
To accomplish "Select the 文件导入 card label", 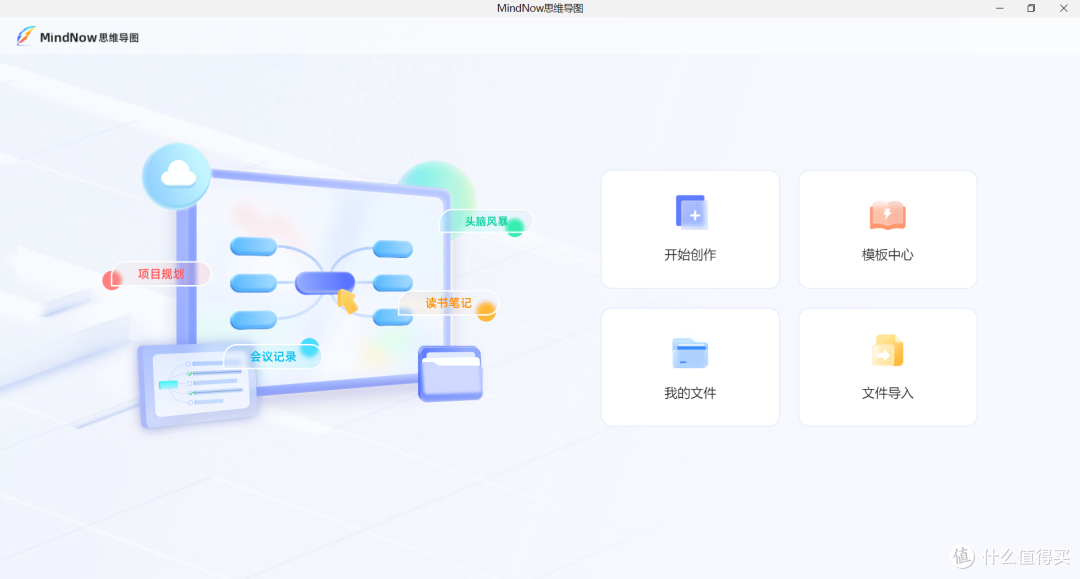I will click(887, 393).
